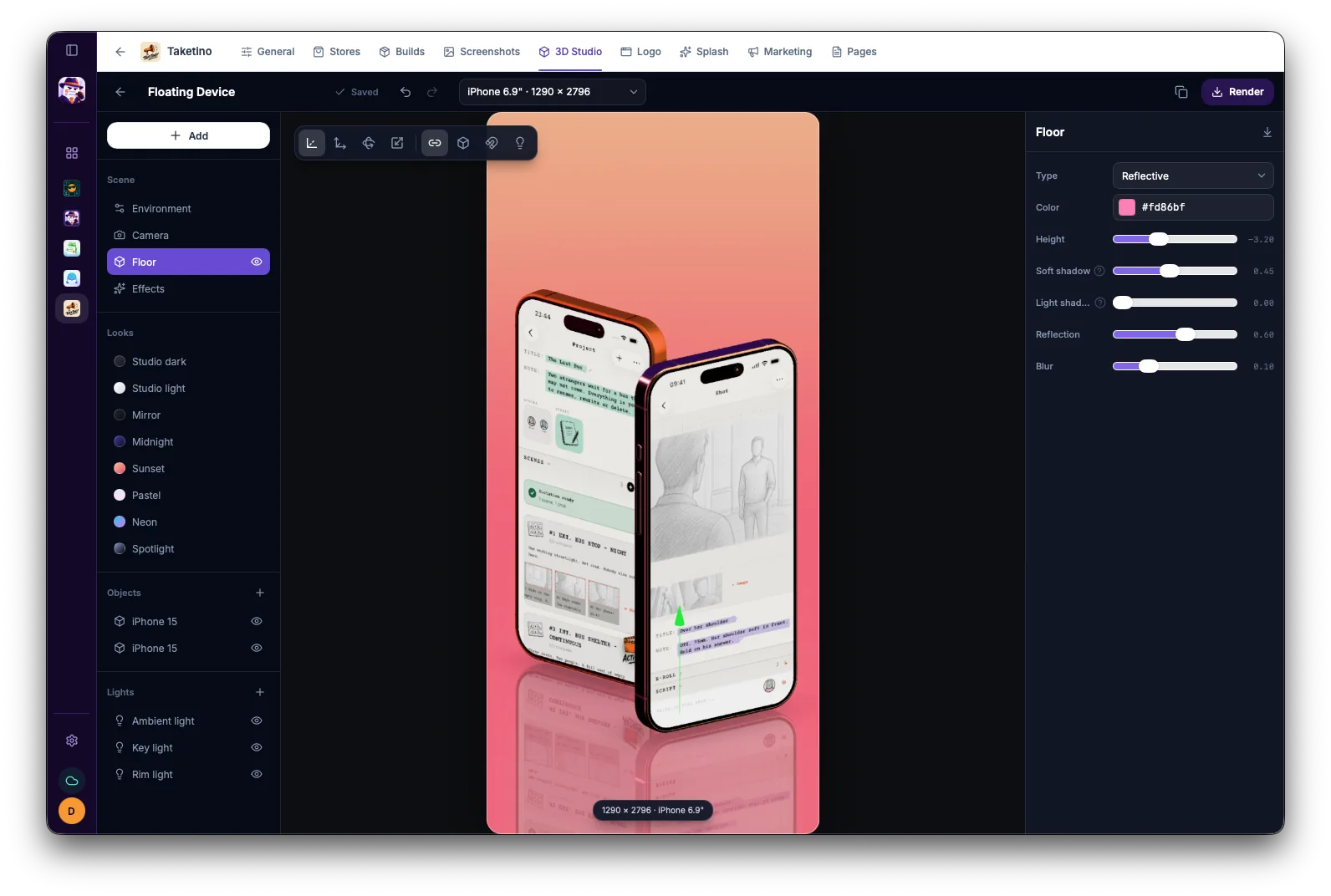Apply the Sunset look

(x=188, y=468)
